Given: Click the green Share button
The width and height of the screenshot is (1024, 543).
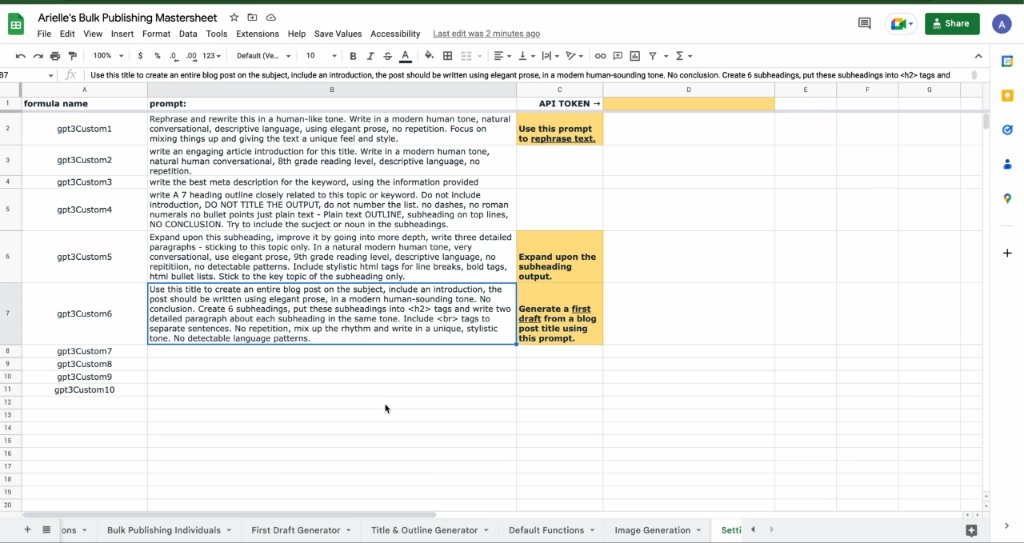Looking at the screenshot, I should tap(952, 24).
